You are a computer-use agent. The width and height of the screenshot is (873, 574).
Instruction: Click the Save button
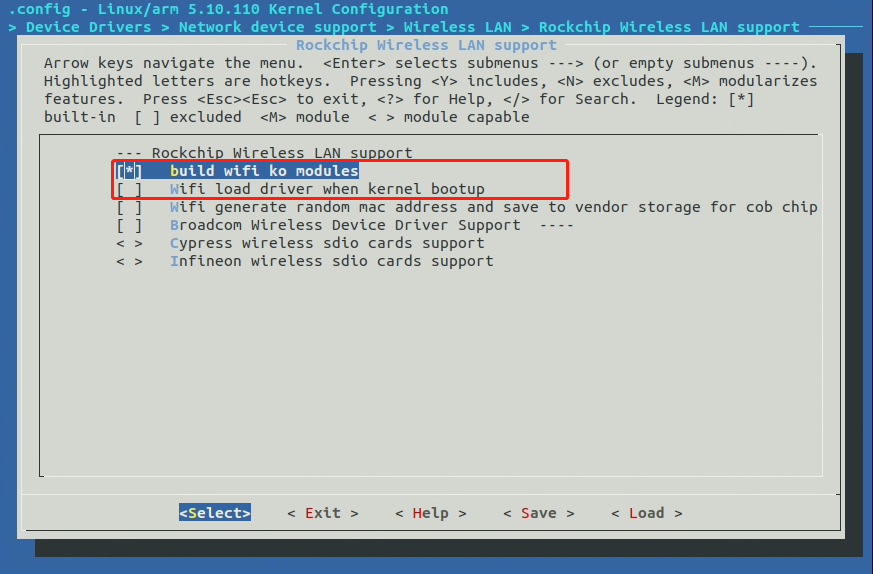538,513
